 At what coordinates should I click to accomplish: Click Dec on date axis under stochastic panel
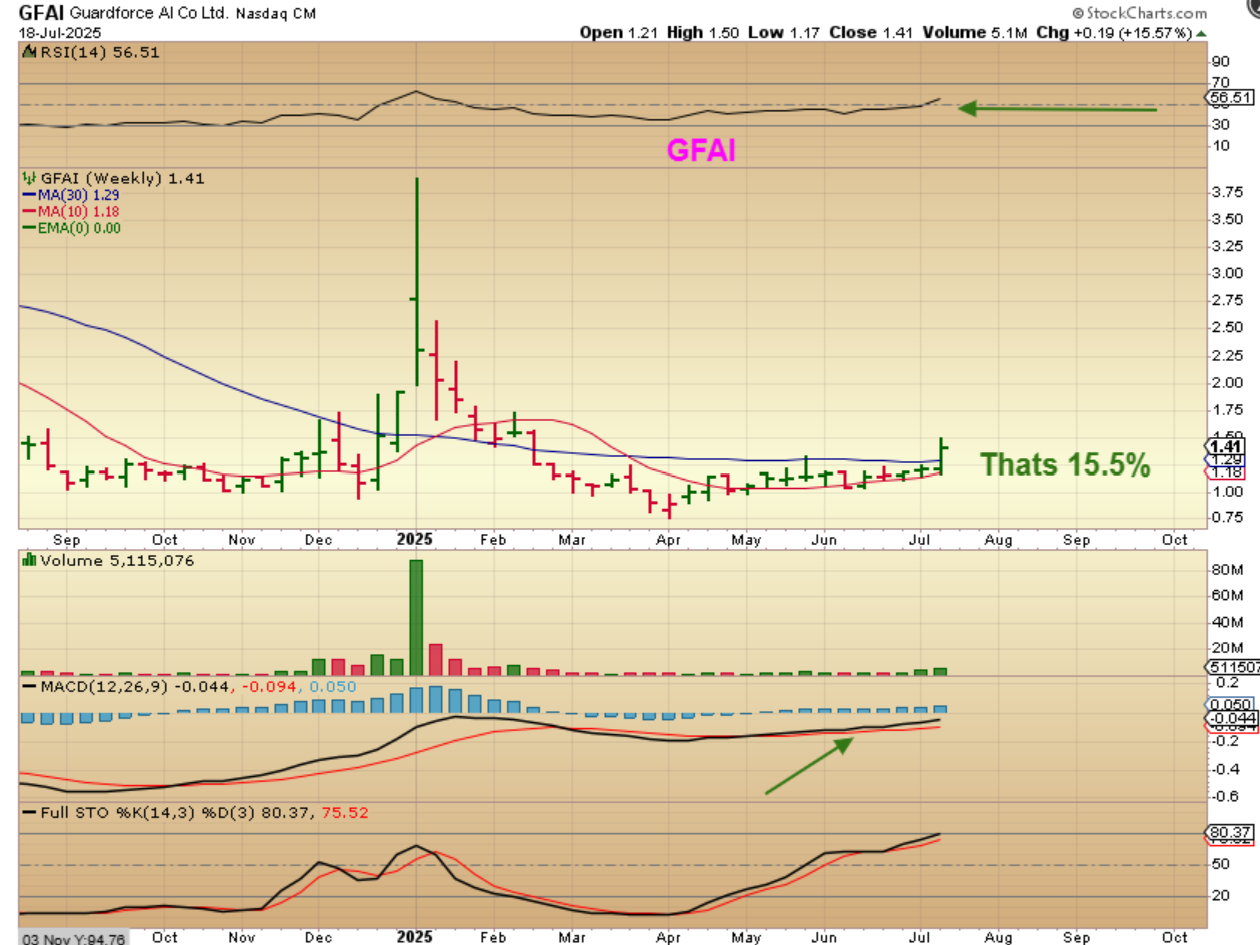click(319, 937)
